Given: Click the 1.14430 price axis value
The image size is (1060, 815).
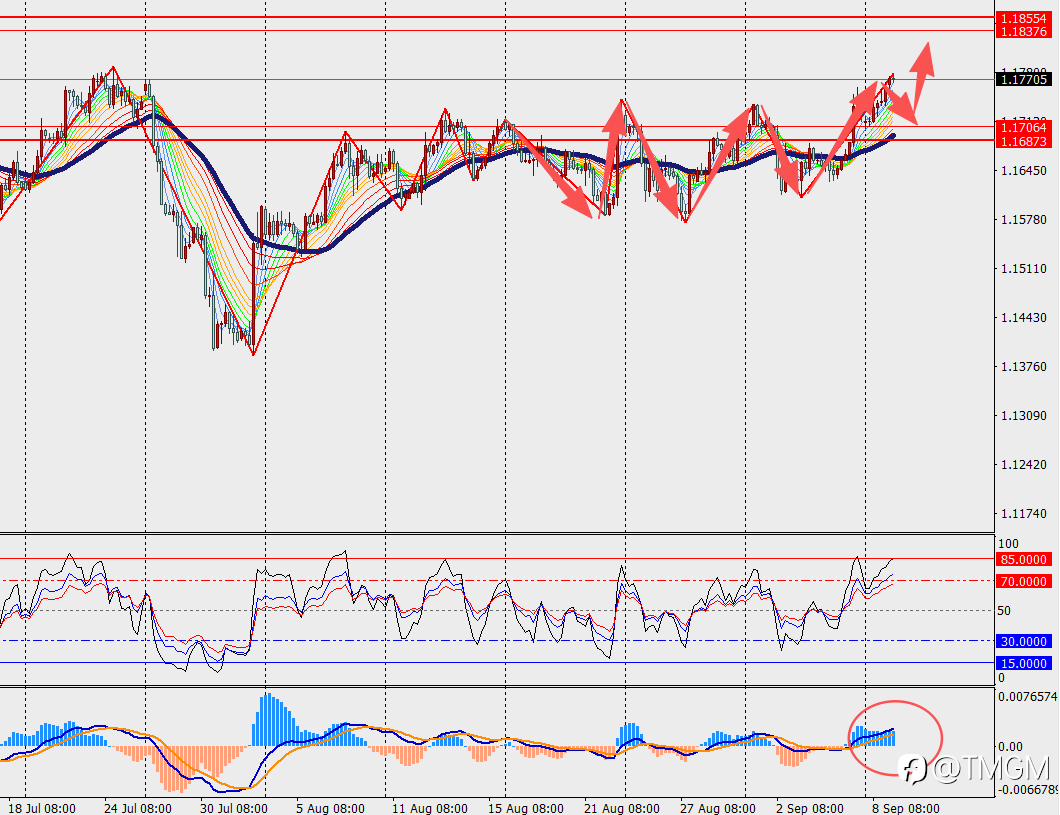Looking at the screenshot, I should [x=1023, y=318].
